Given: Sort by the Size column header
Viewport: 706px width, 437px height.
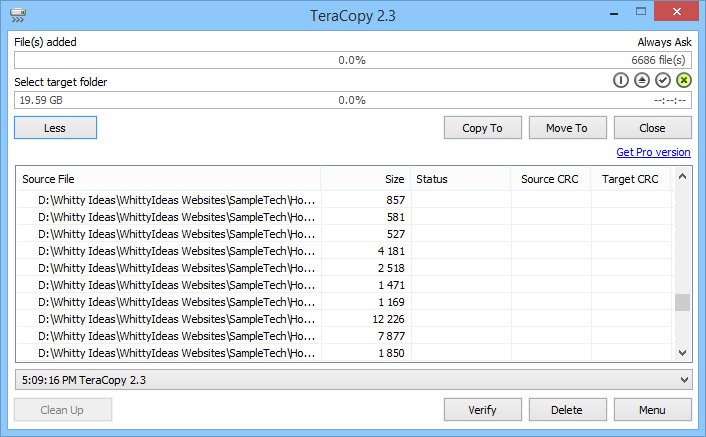Looking at the screenshot, I should (x=366, y=179).
